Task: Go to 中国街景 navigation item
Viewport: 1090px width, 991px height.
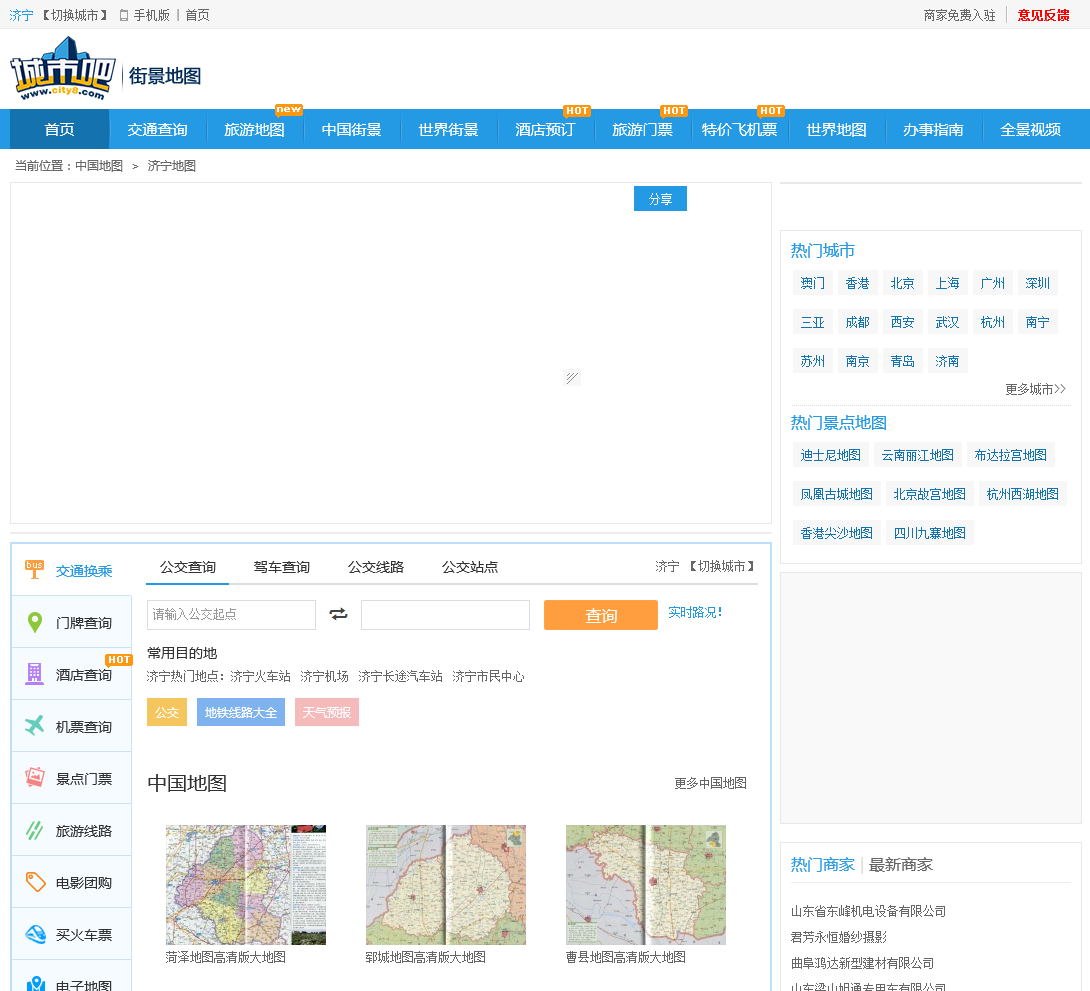Action: pyautogui.click(x=351, y=129)
